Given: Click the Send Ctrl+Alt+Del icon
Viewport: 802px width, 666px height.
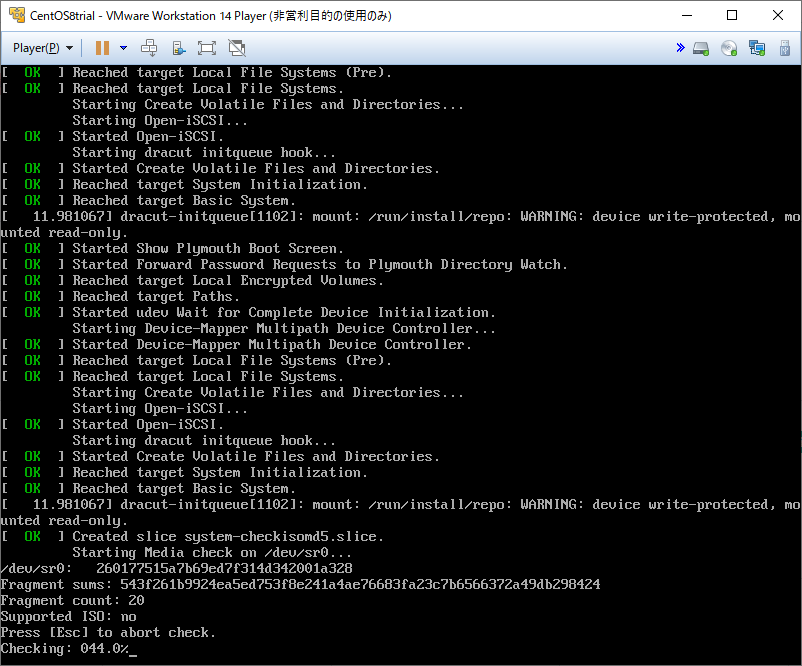Looking at the screenshot, I should 149,48.
